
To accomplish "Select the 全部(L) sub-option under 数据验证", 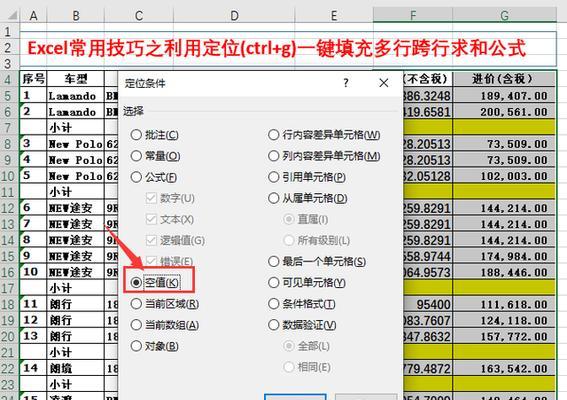I will (306, 346).
